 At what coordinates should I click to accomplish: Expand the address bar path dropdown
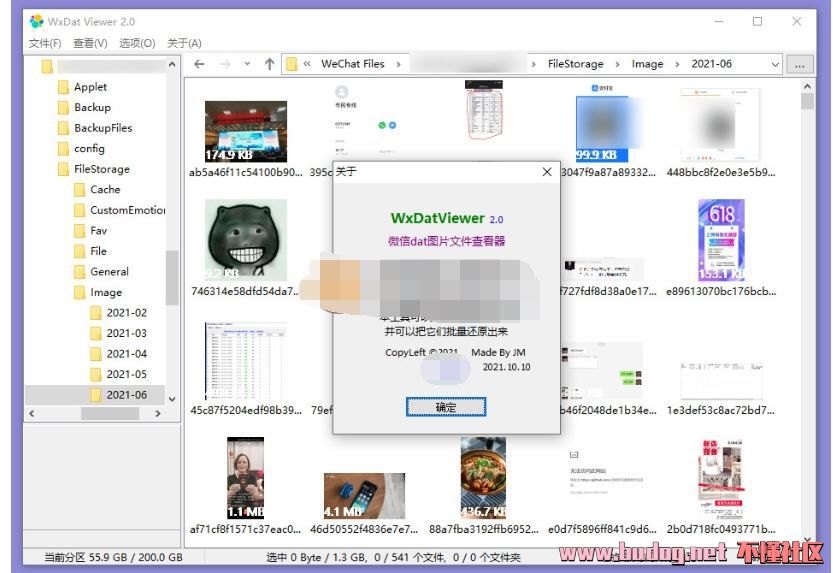pos(775,64)
